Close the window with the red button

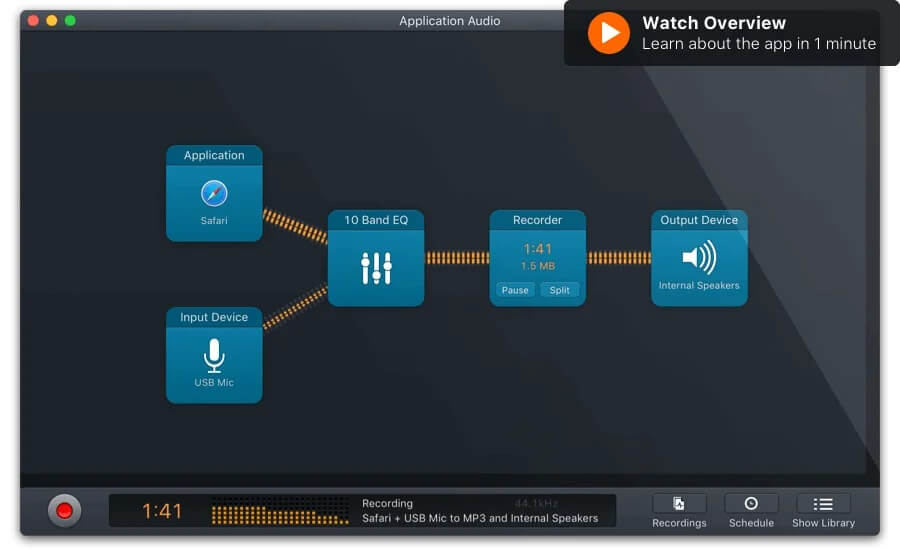(33, 21)
